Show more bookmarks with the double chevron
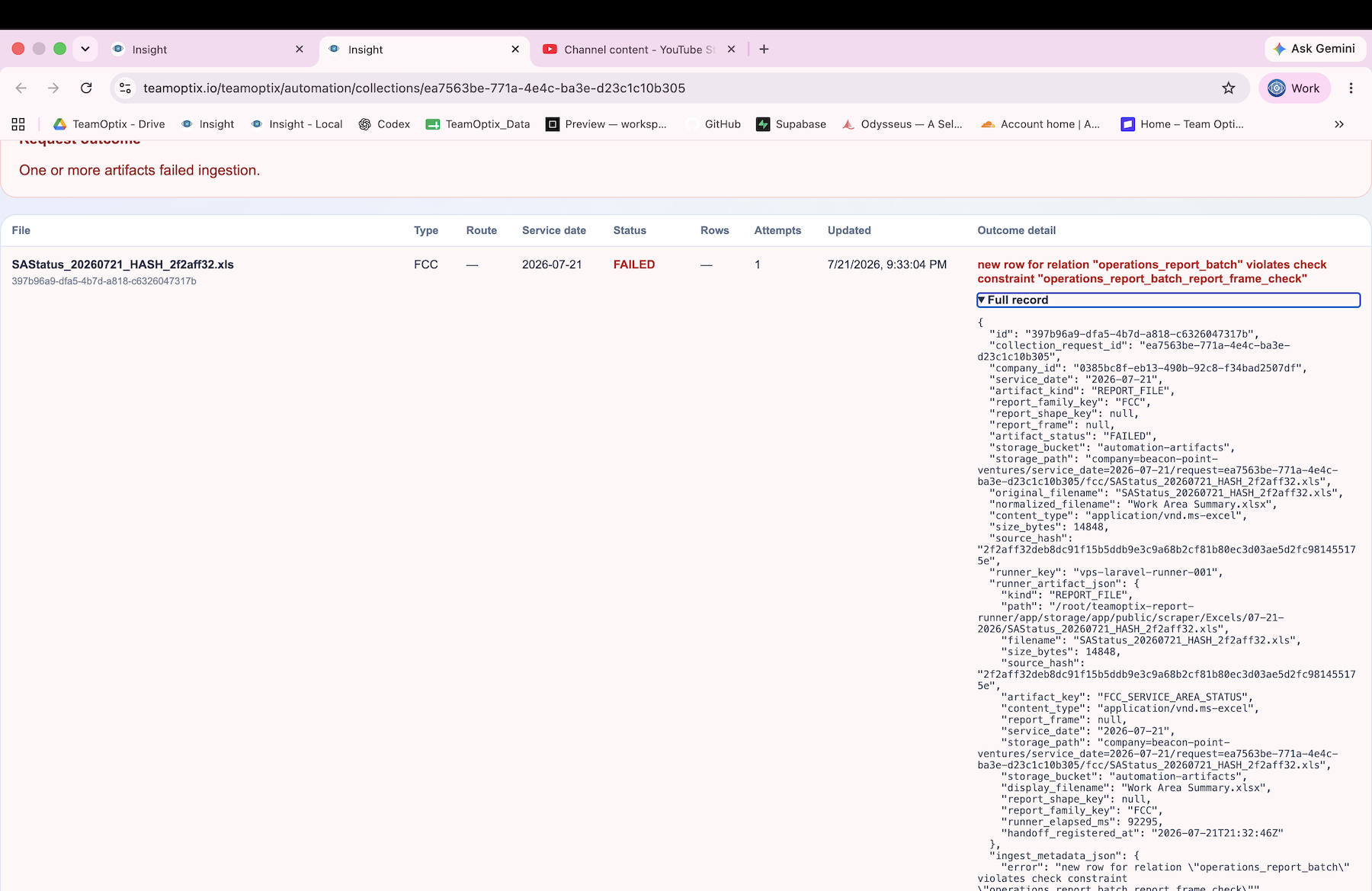The height and width of the screenshot is (891, 1372). [x=1339, y=124]
